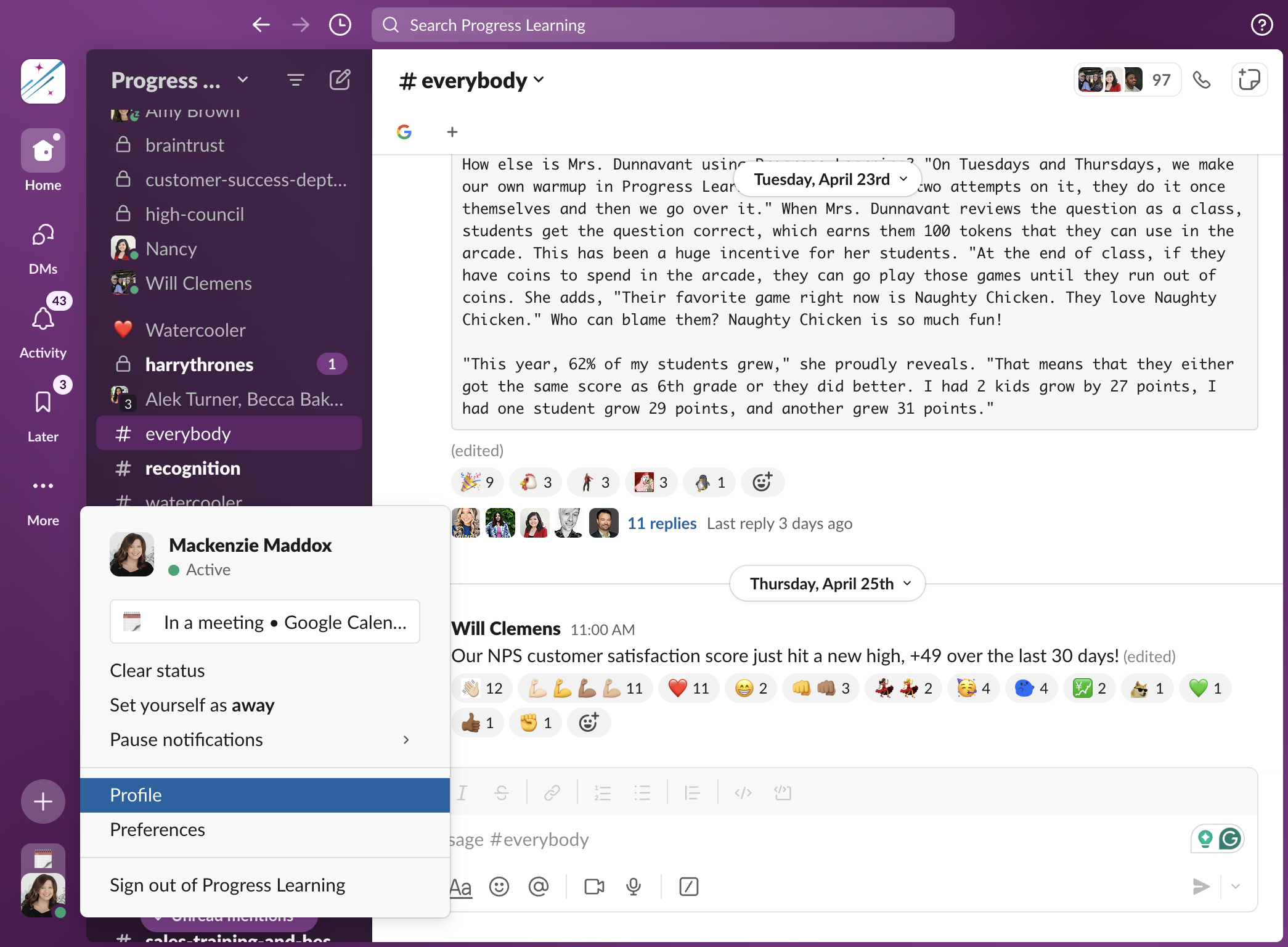Open the recognition channel
This screenshot has height=947, width=1288.
click(229, 468)
